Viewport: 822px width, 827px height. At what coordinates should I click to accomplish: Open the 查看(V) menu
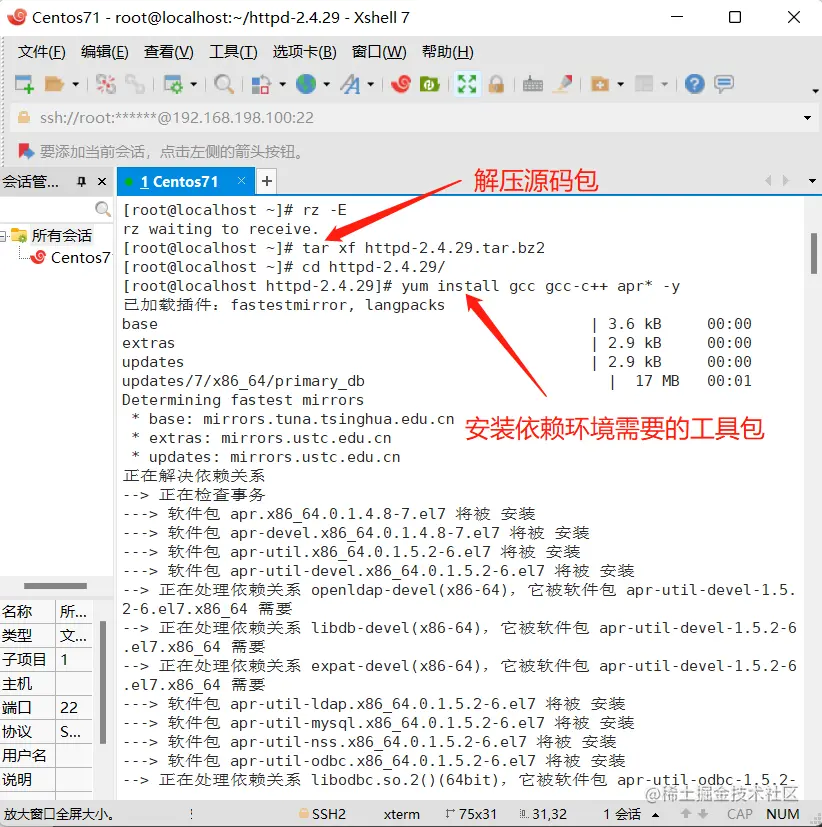pos(169,52)
